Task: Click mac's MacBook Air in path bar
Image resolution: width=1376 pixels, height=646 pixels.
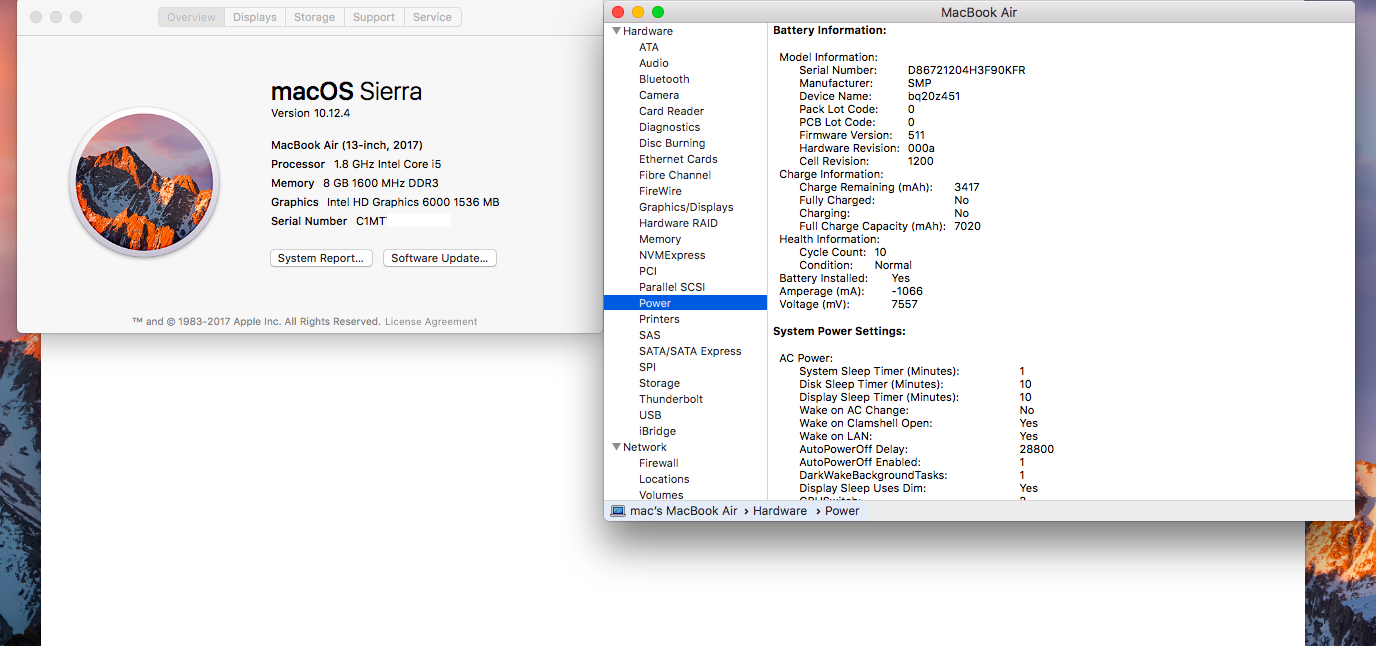Action: click(x=683, y=511)
